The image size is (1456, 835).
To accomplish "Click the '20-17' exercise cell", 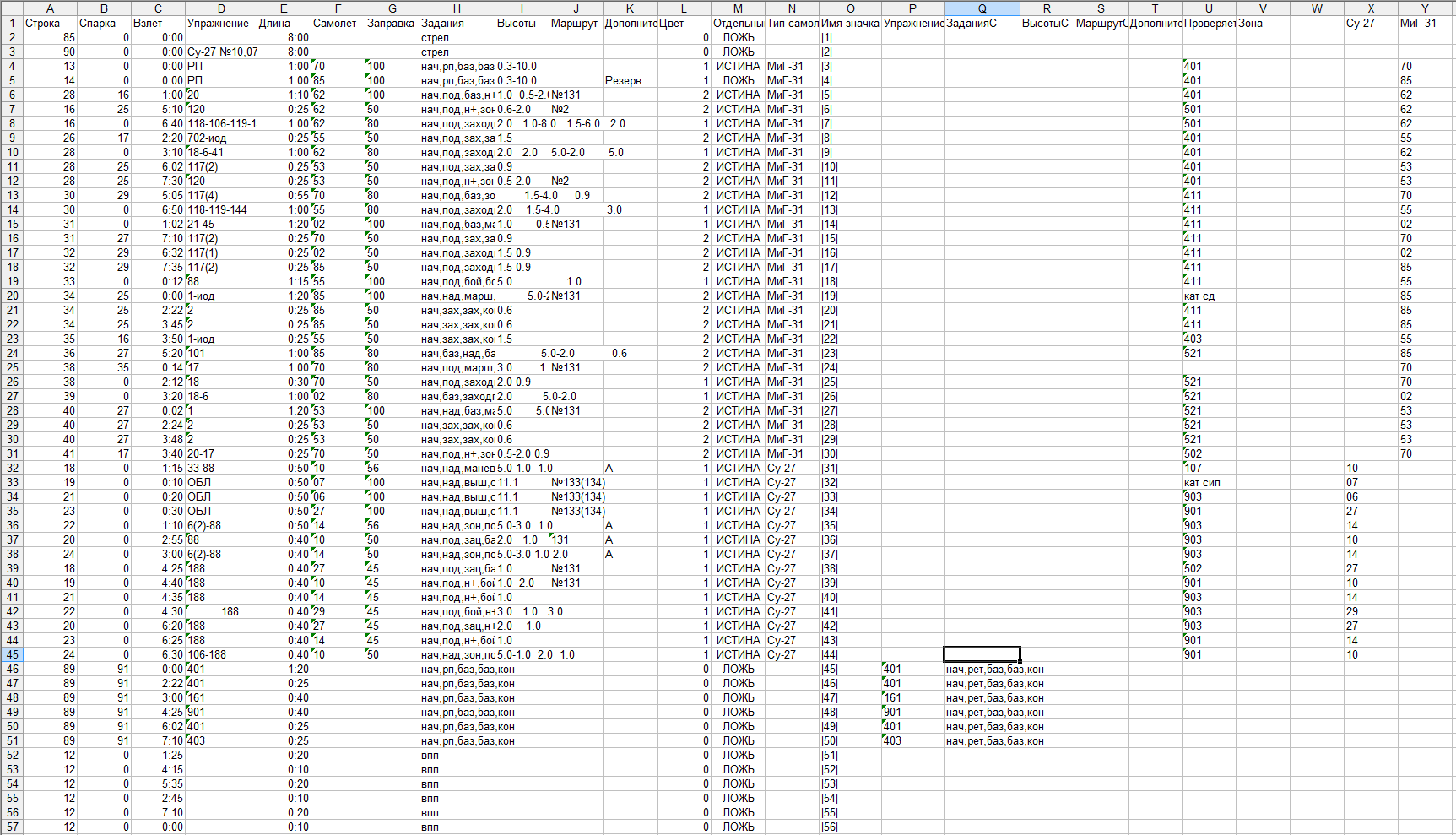I will point(221,453).
